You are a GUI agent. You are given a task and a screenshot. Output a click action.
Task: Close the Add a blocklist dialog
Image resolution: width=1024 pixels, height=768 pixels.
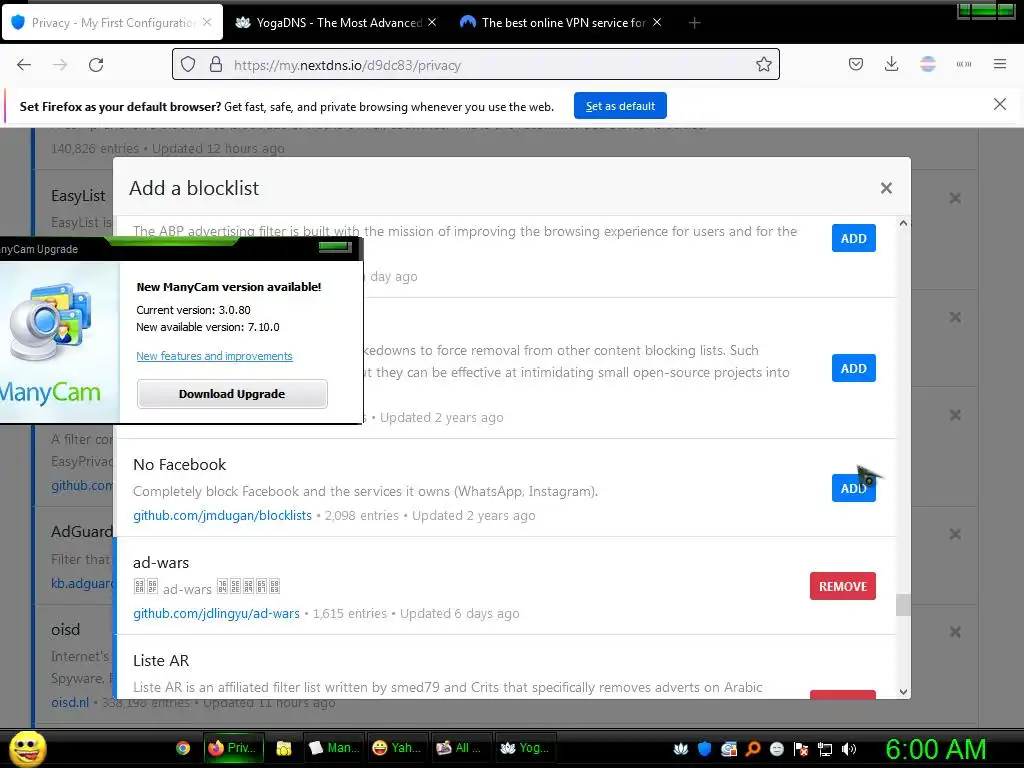coord(886,188)
